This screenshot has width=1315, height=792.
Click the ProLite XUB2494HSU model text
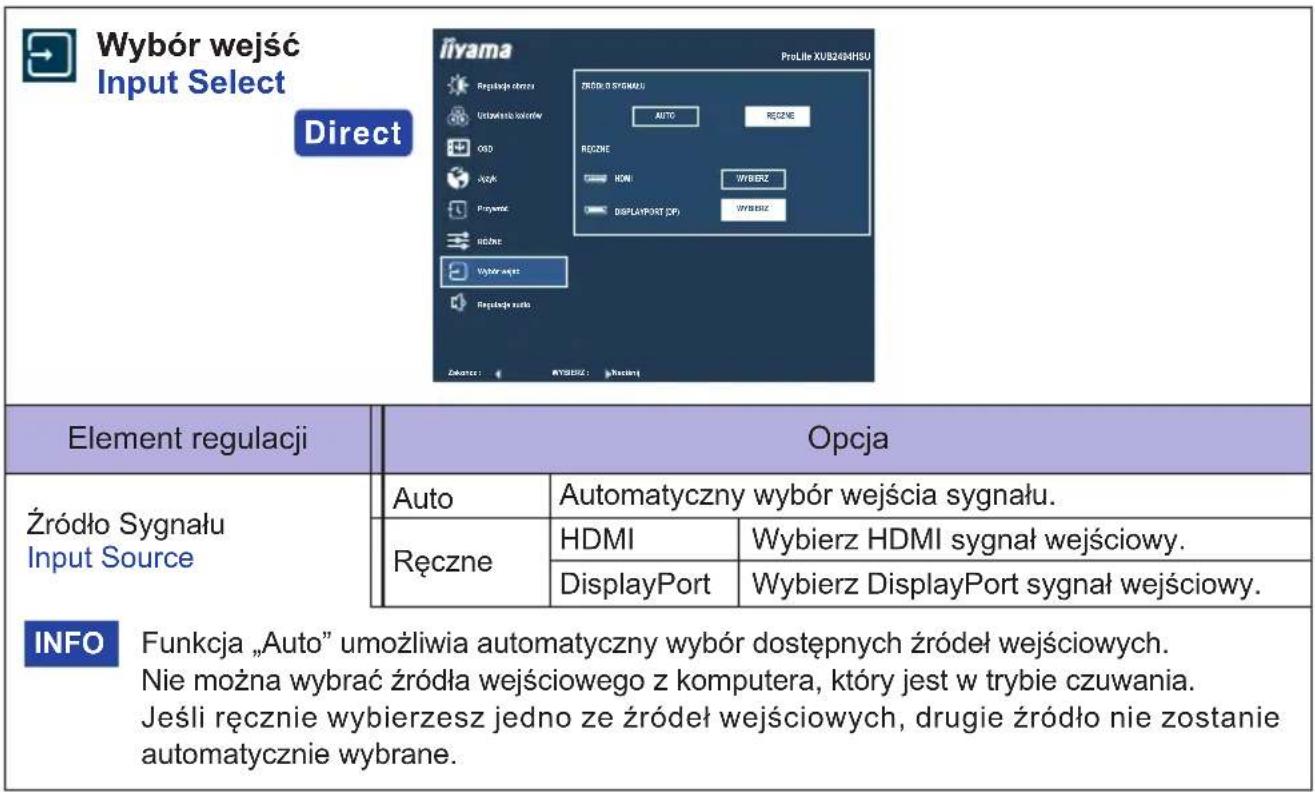827,56
